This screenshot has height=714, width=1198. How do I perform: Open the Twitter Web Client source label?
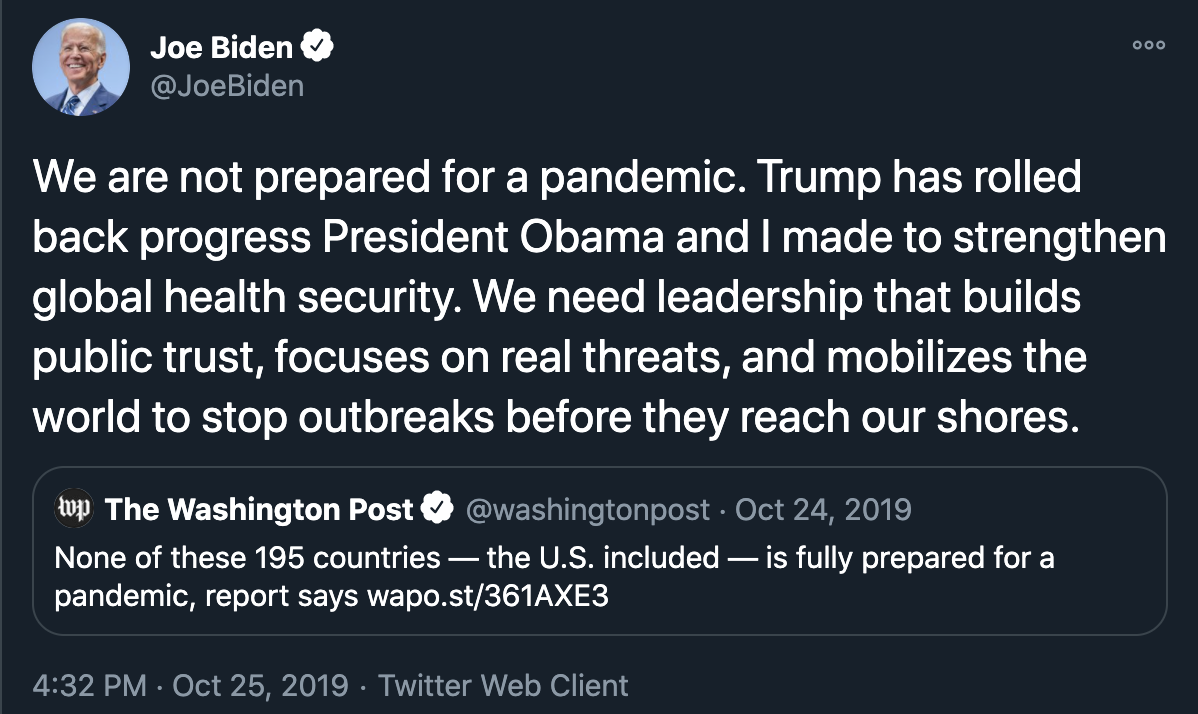(503, 685)
